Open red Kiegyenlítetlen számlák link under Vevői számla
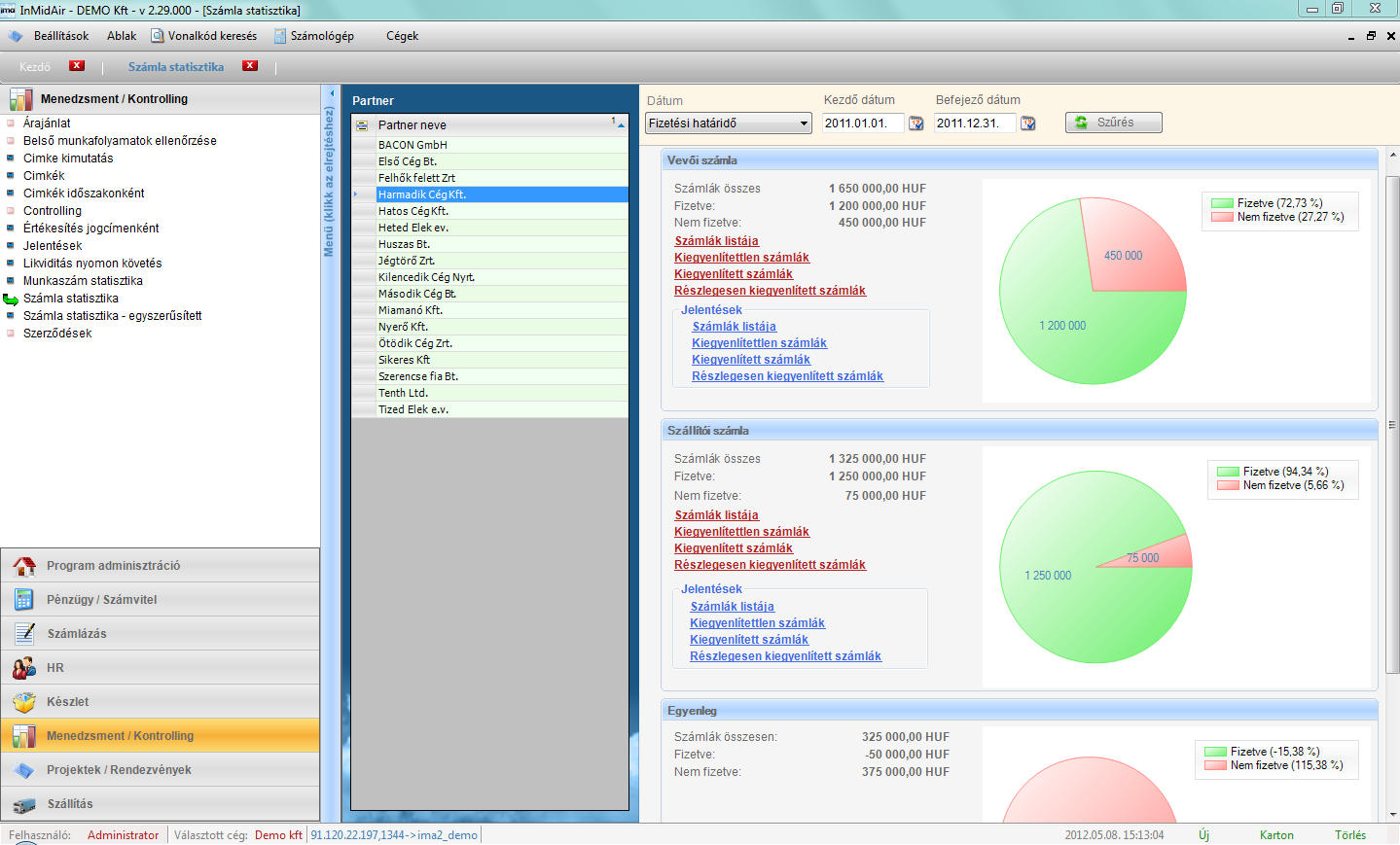Screen dimensions: 1400x845 (x=741, y=258)
